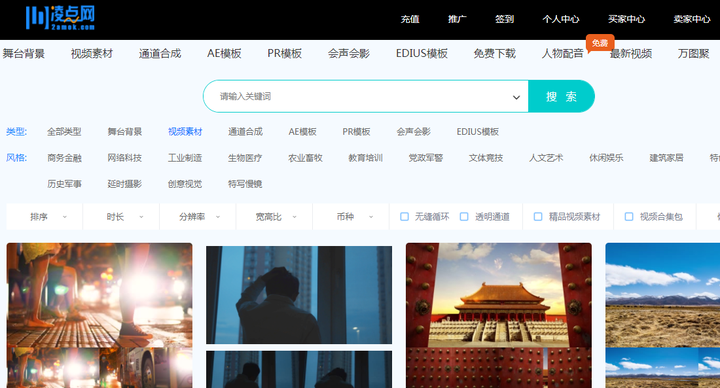
Task: Filter by 工业制造 style
Action: pyautogui.click(x=185, y=158)
